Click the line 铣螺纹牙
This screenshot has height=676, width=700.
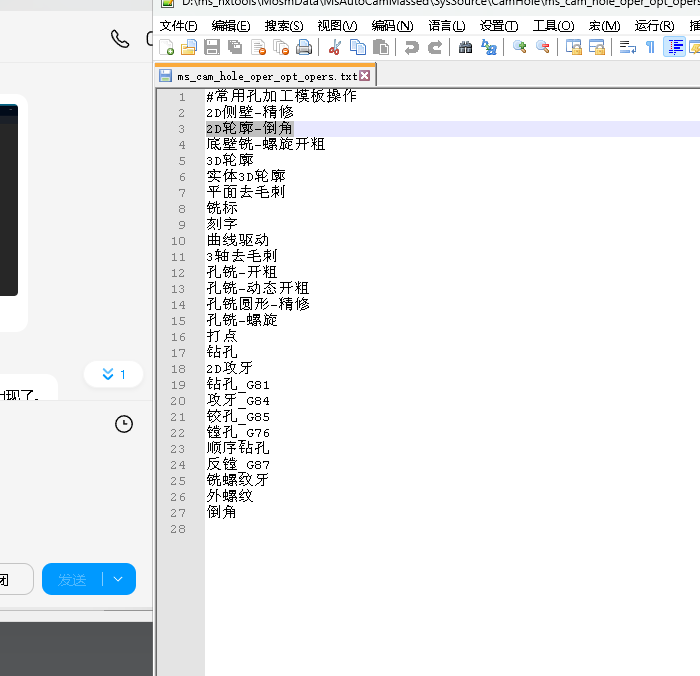point(238,480)
